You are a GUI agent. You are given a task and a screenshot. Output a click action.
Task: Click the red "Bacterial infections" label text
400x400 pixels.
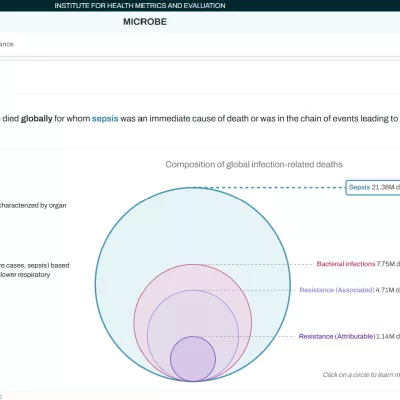[346, 264]
